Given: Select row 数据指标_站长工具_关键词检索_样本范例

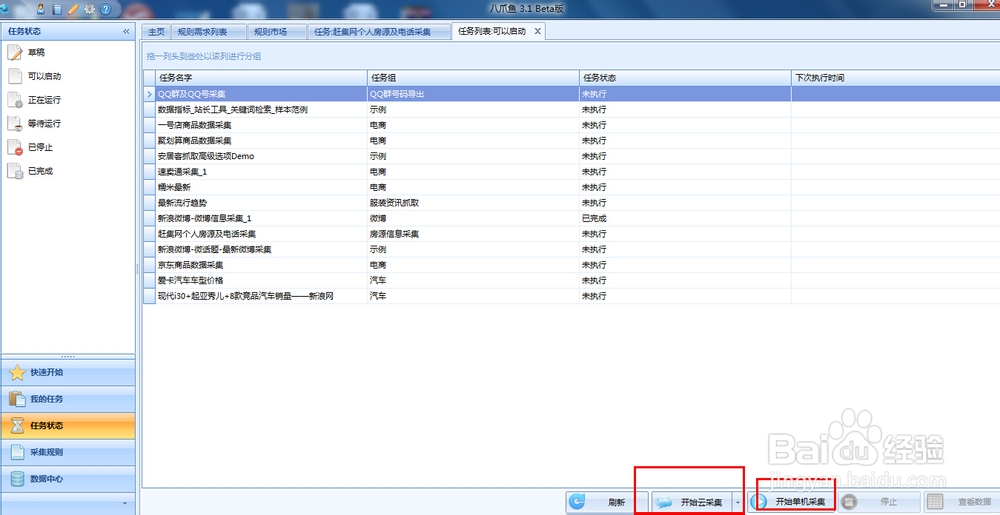Looking at the screenshot, I should coord(571,110).
